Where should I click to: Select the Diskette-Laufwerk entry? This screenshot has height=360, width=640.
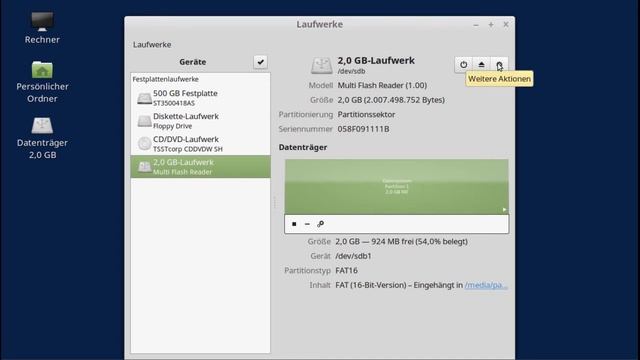tap(200, 121)
